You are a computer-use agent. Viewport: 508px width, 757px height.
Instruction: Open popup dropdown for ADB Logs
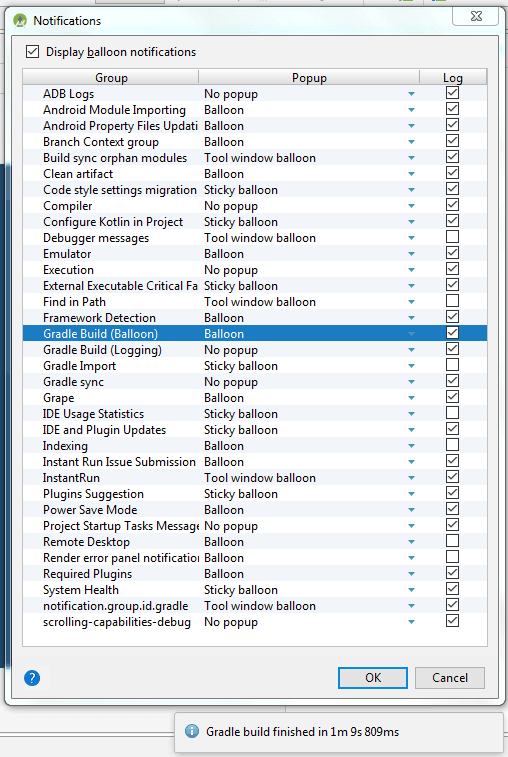coord(411,94)
